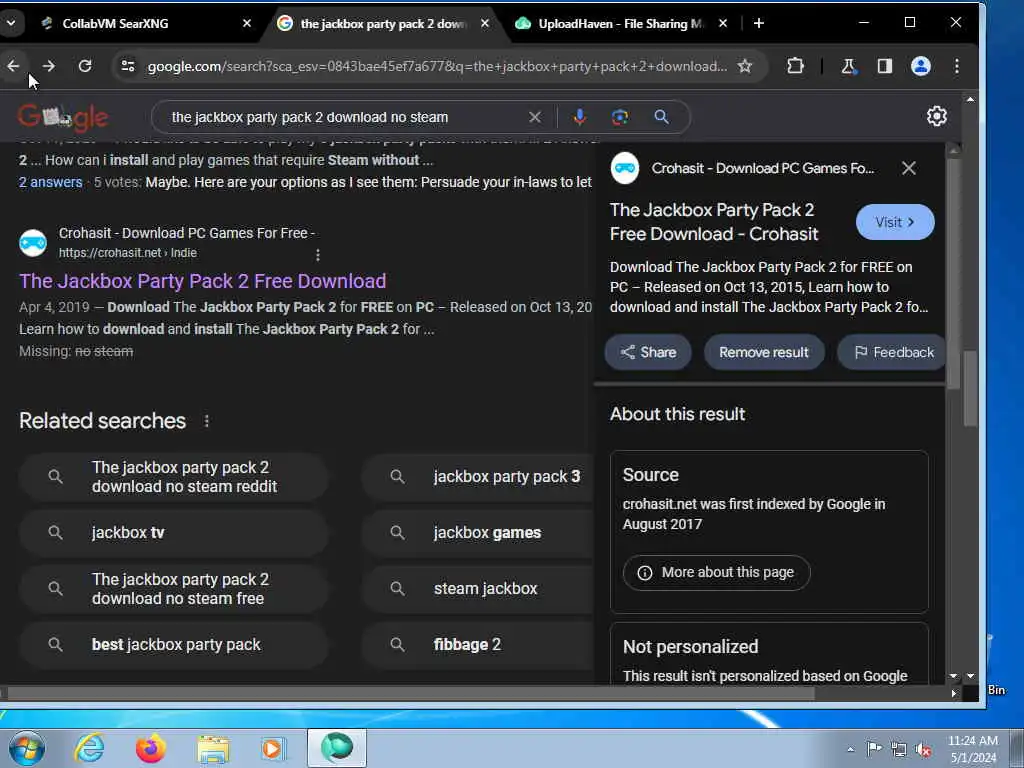This screenshot has width=1024, height=768.
Task: Open a new browser tab
Action: click(759, 24)
